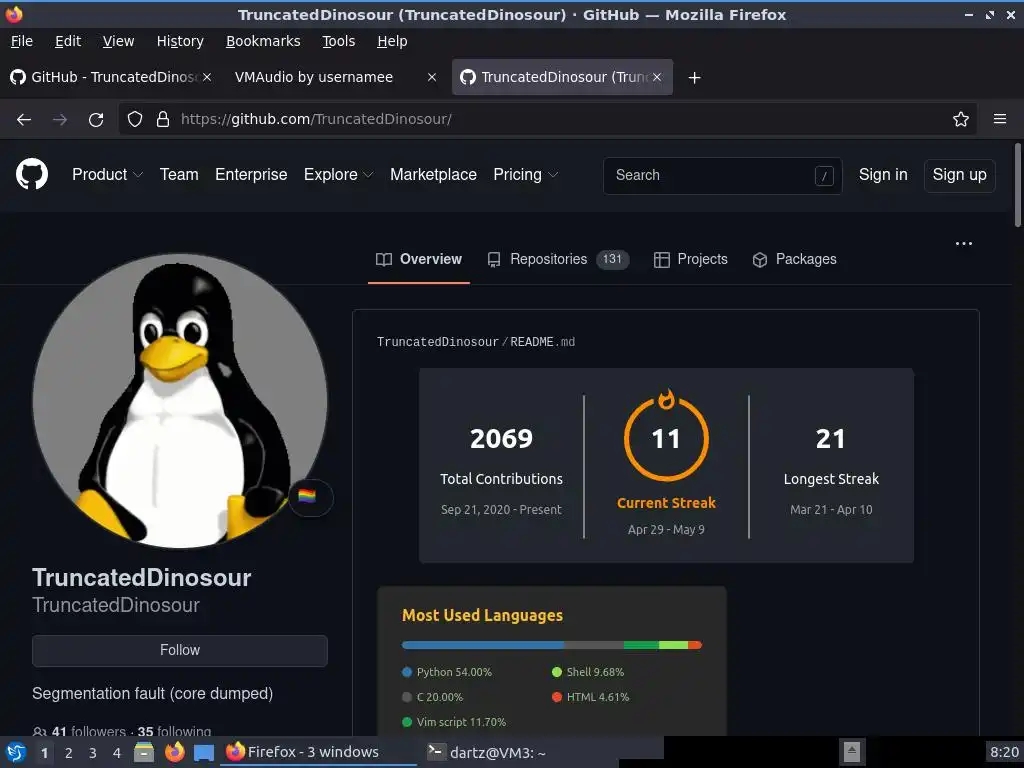Click the HTML 4.61% language entry
Viewport: 1024px width, 768px height.
590,697
